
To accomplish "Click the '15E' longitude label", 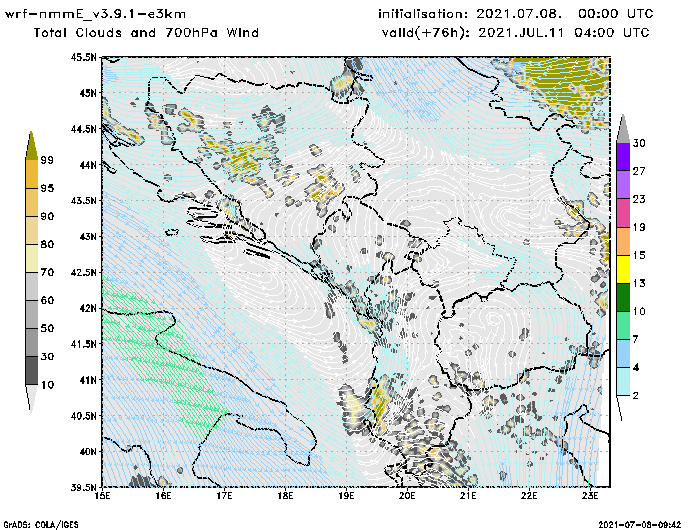I will (103, 496).
